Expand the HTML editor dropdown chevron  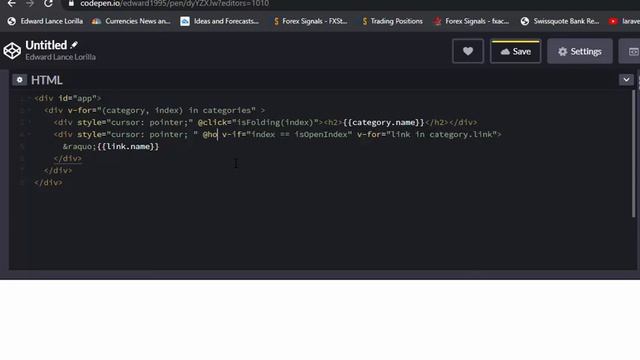626,80
